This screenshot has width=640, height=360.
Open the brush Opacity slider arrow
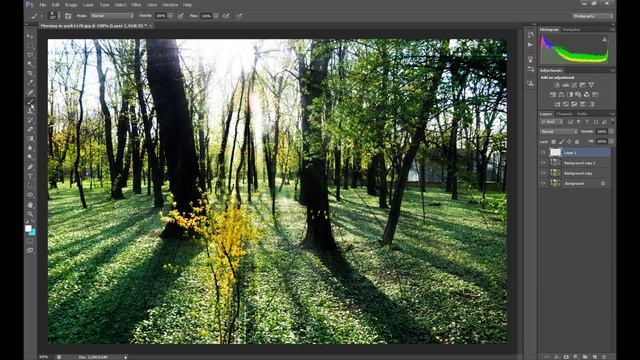tap(170, 16)
